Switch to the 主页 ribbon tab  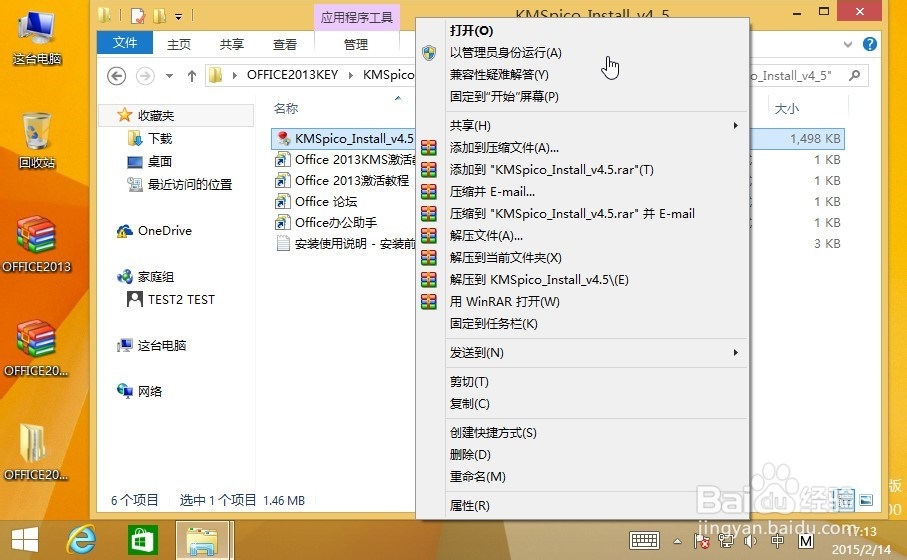pyautogui.click(x=179, y=44)
